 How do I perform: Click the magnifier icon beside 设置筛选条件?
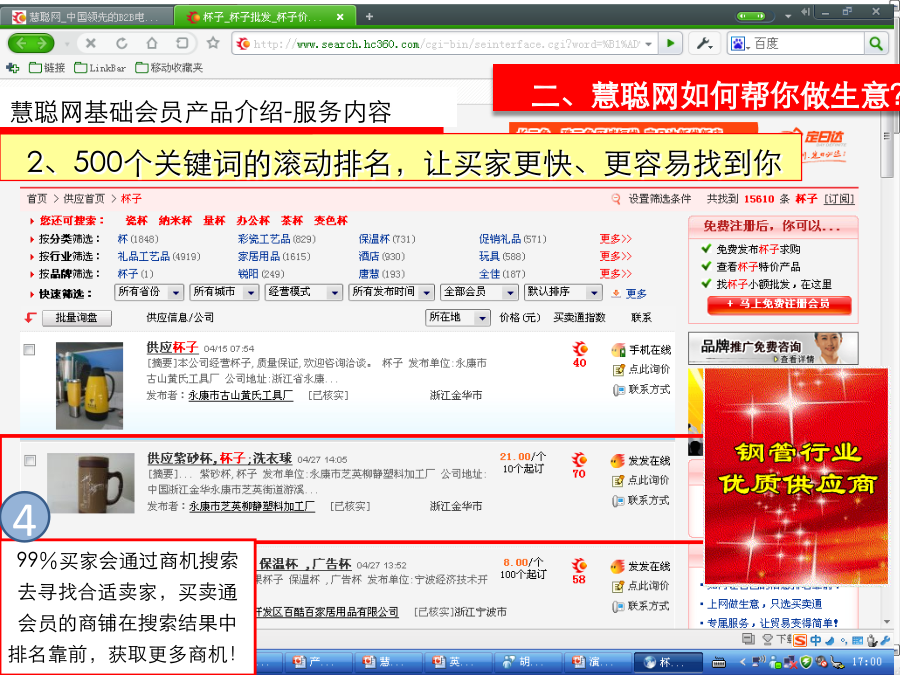coord(616,199)
